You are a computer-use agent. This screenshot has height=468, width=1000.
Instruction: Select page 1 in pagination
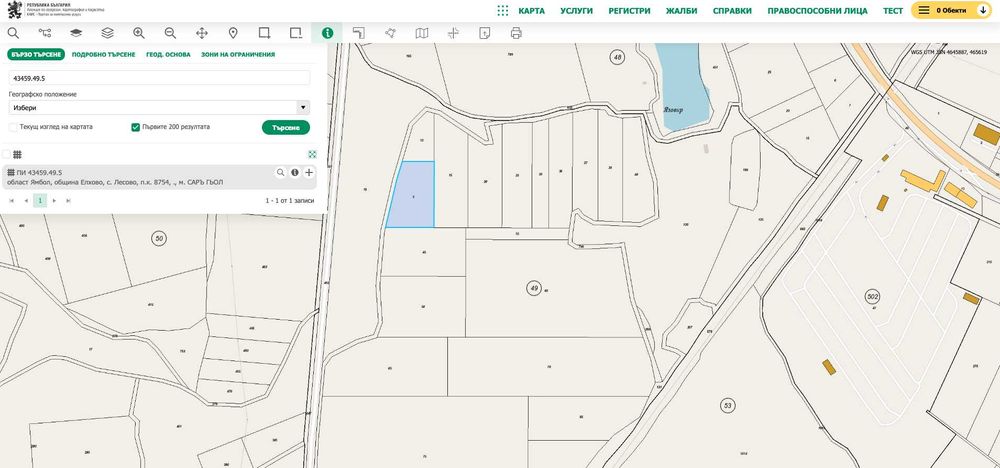40,200
